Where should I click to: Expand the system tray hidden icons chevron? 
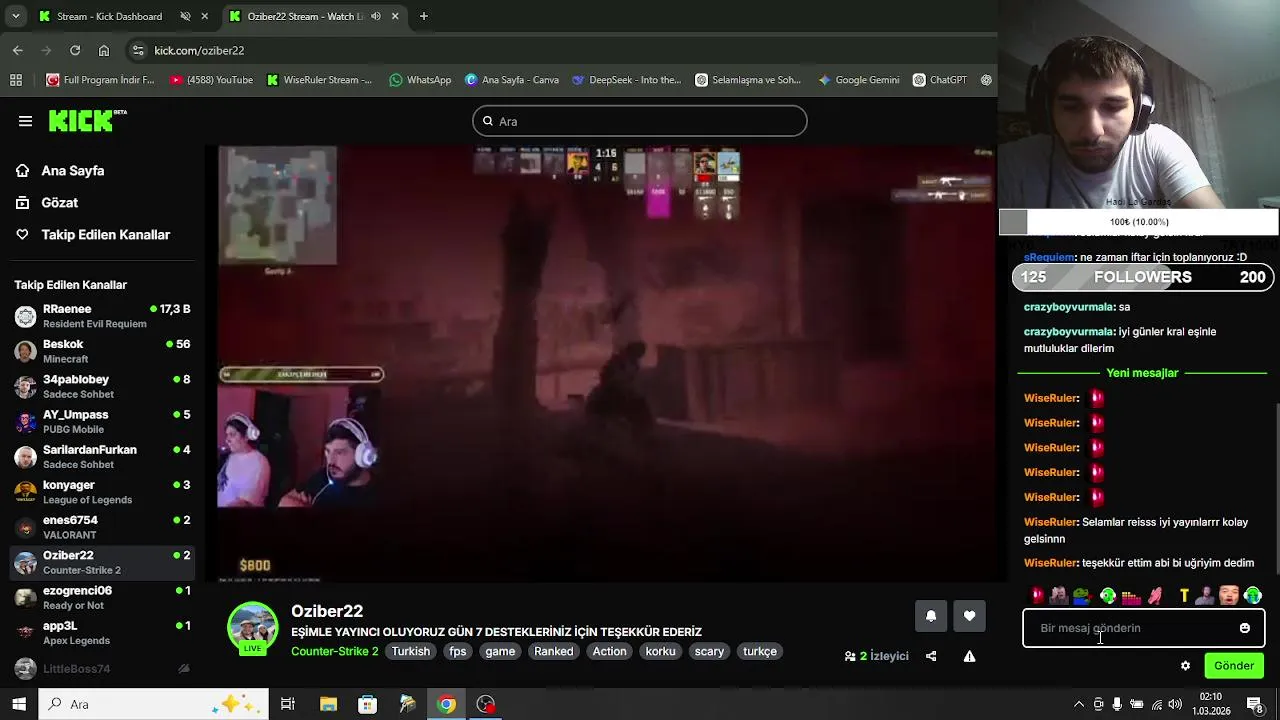point(1078,705)
